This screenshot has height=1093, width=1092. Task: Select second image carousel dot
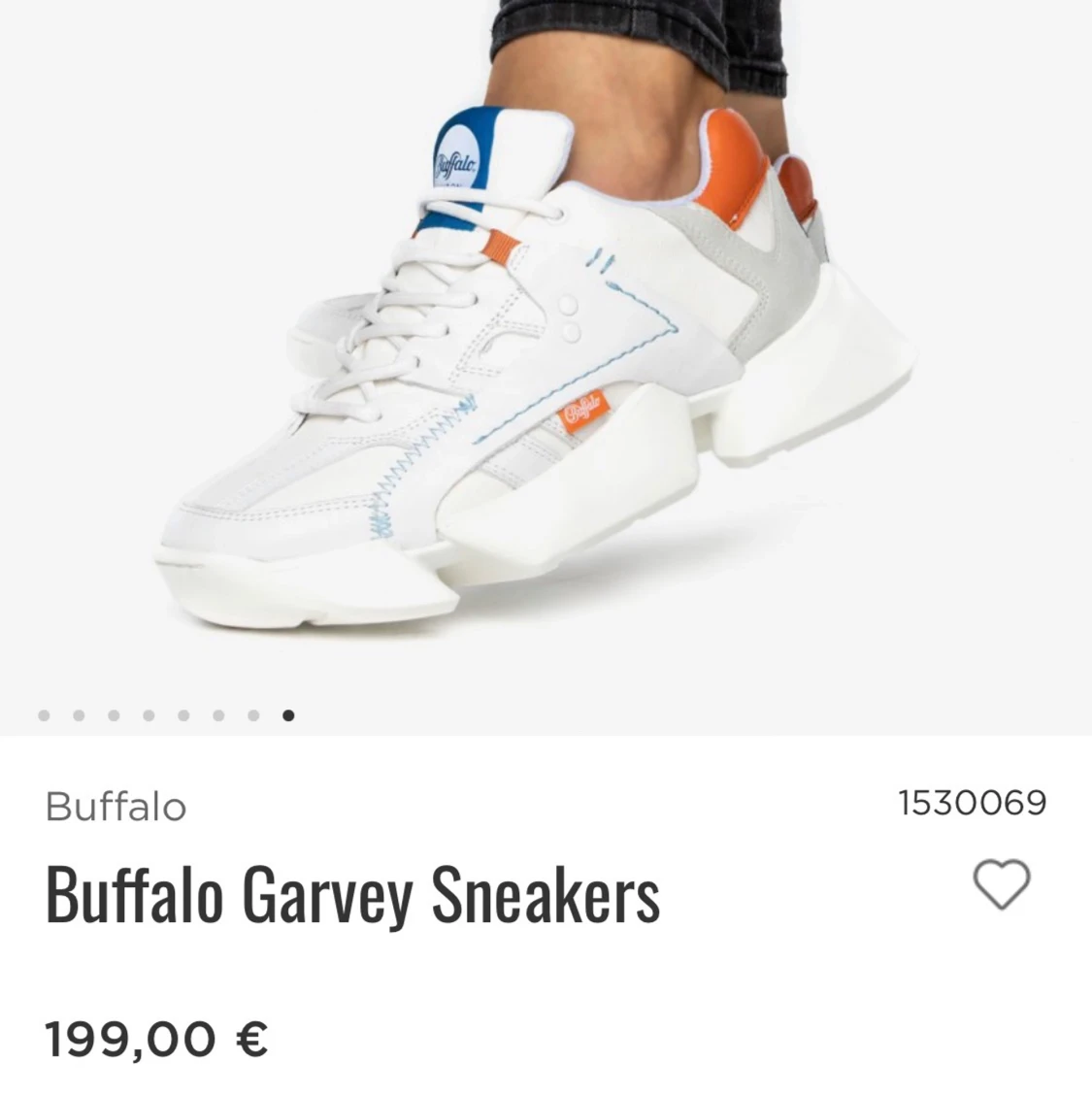[79, 715]
